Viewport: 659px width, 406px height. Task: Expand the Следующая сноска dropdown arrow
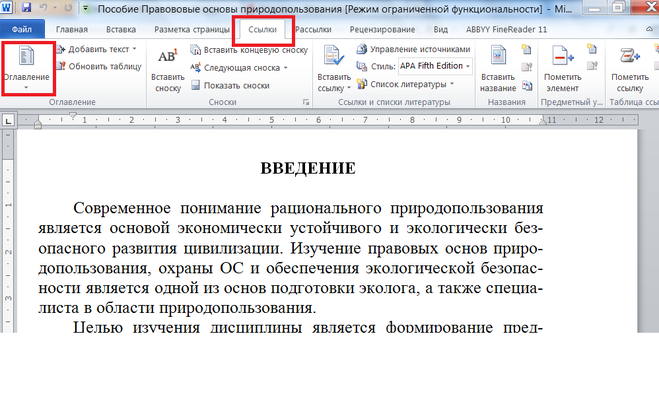click(x=285, y=68)
